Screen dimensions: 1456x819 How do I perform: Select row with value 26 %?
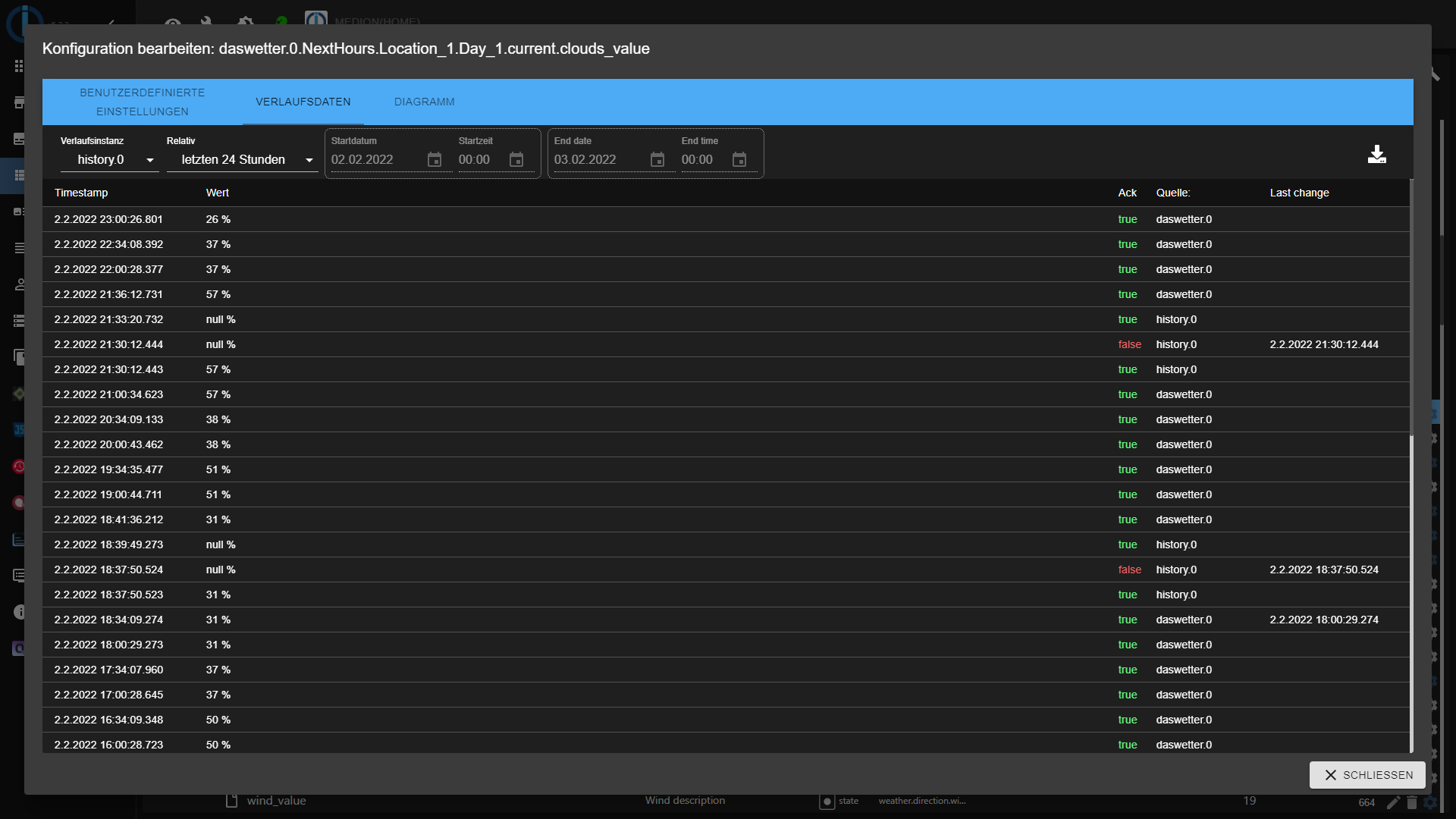pyautogui.click(x=218, y=219)
